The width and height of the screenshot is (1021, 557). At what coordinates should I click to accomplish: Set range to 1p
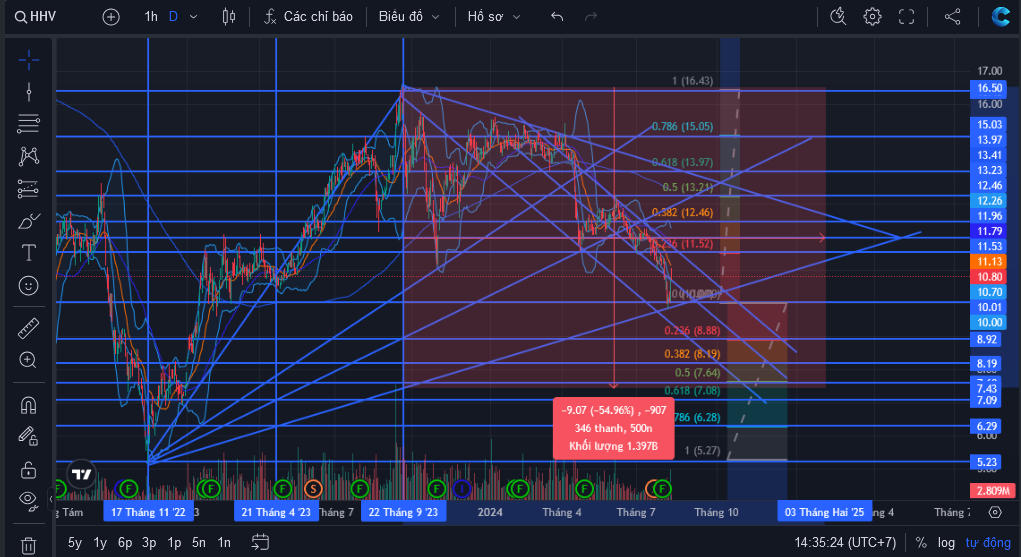[174, 543]
